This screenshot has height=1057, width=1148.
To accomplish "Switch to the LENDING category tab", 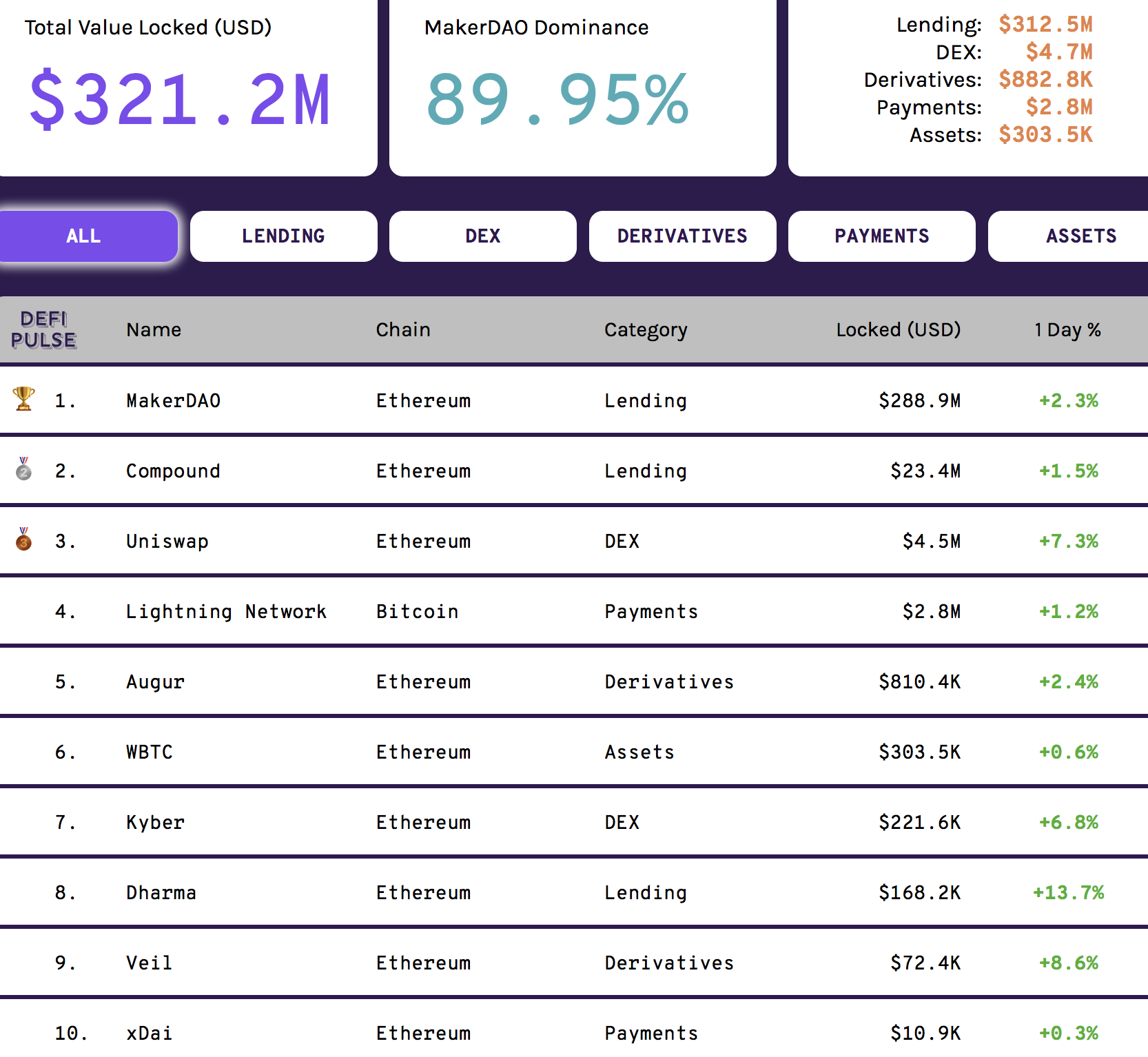I will (x=283, y=236).
